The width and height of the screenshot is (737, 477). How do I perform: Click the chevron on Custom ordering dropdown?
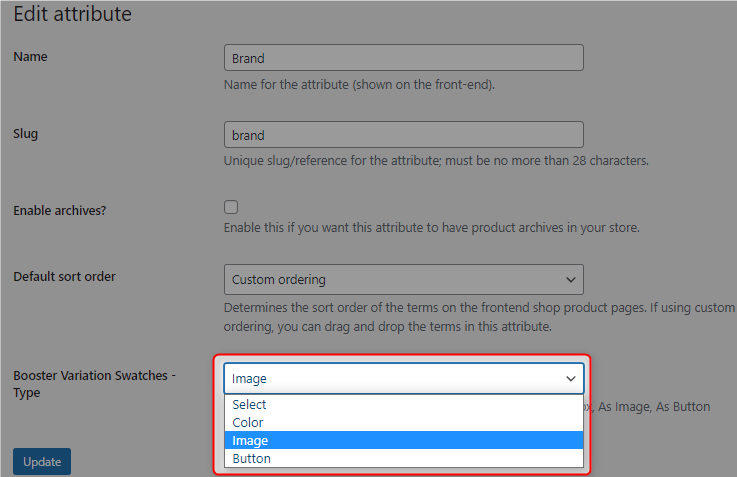click(571, 280)
